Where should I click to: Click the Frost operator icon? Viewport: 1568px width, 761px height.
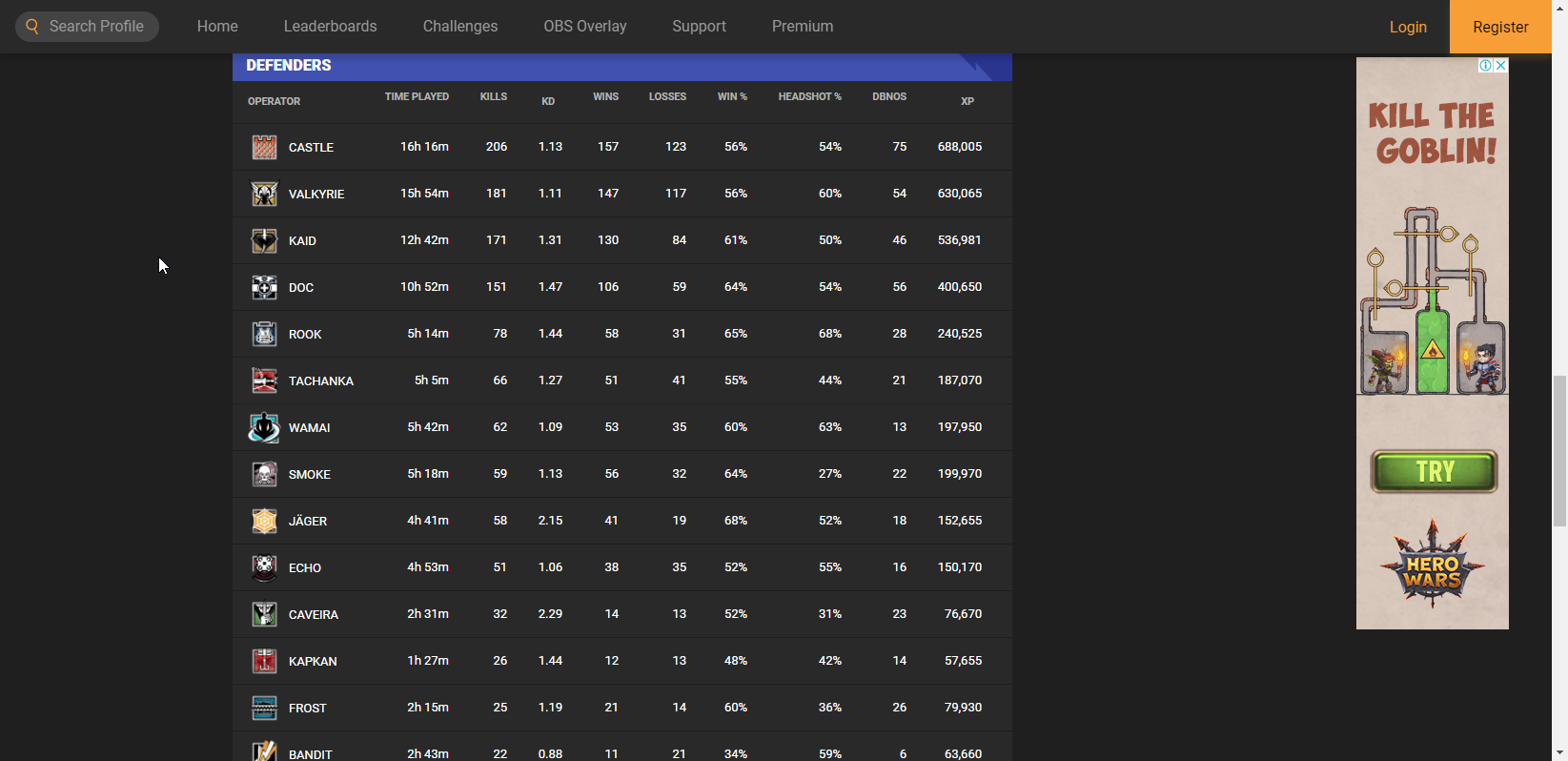[264, 708]
